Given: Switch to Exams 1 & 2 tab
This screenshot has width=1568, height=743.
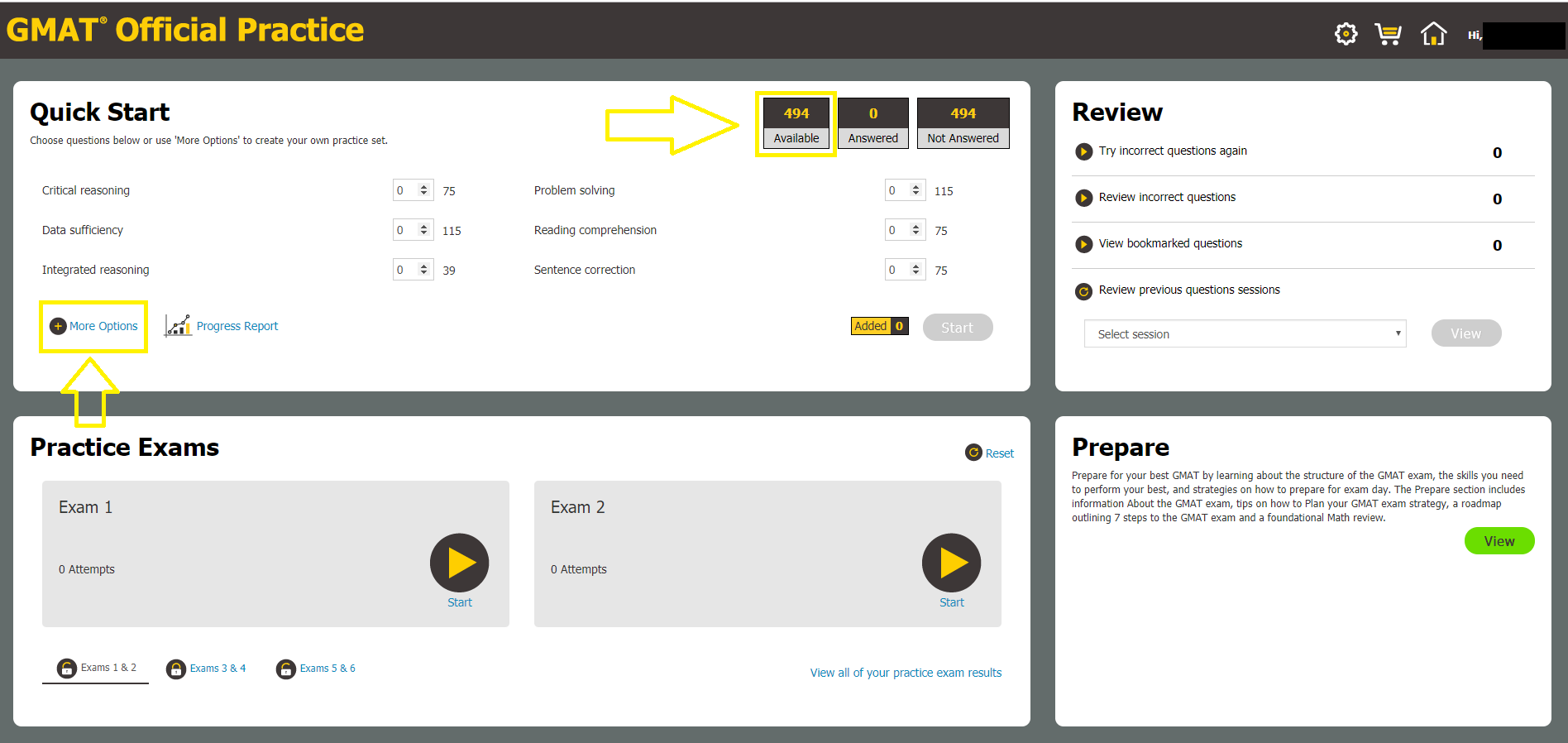Looking at the screenshot, I should [96, 669].
